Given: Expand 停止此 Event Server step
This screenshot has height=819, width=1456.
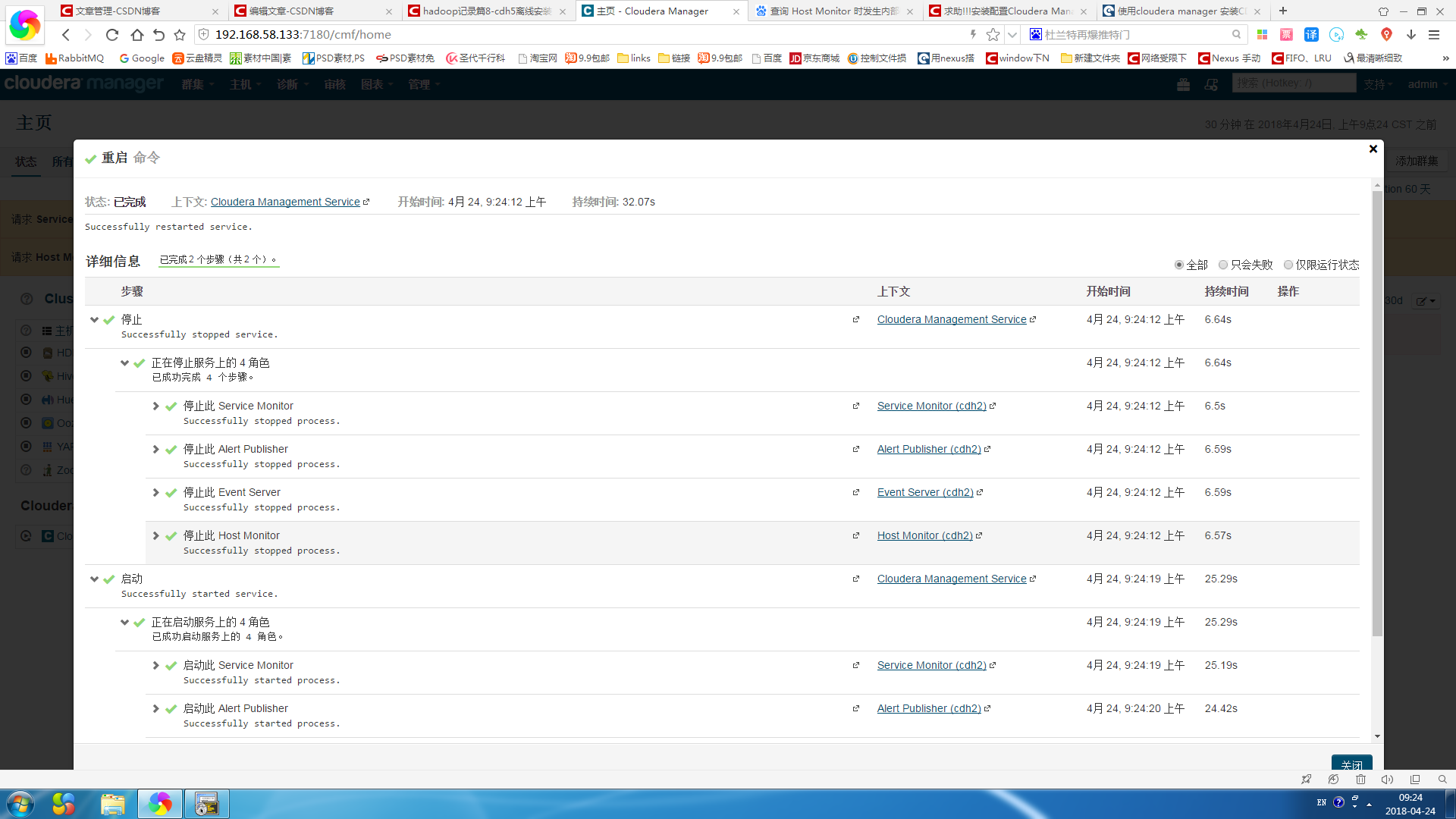Looking at the screenshot, I should [x=155, y=493].
